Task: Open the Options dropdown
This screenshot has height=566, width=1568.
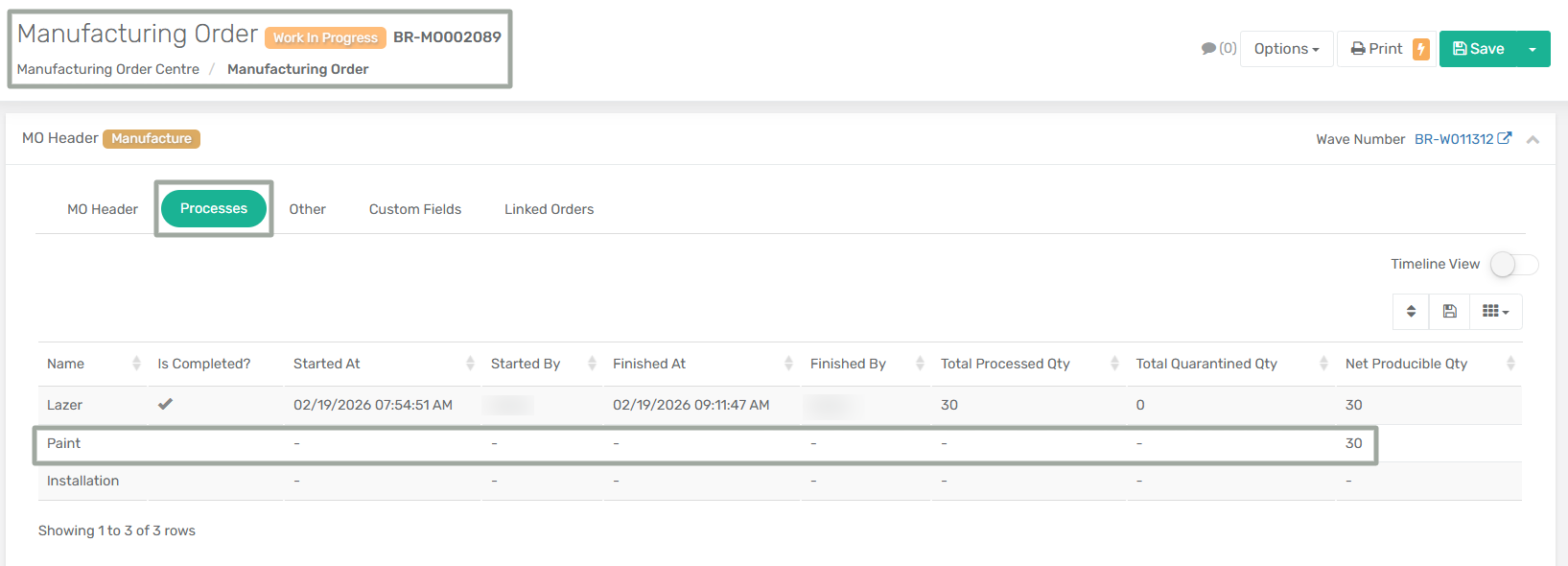Action: tap(1286, 49)
